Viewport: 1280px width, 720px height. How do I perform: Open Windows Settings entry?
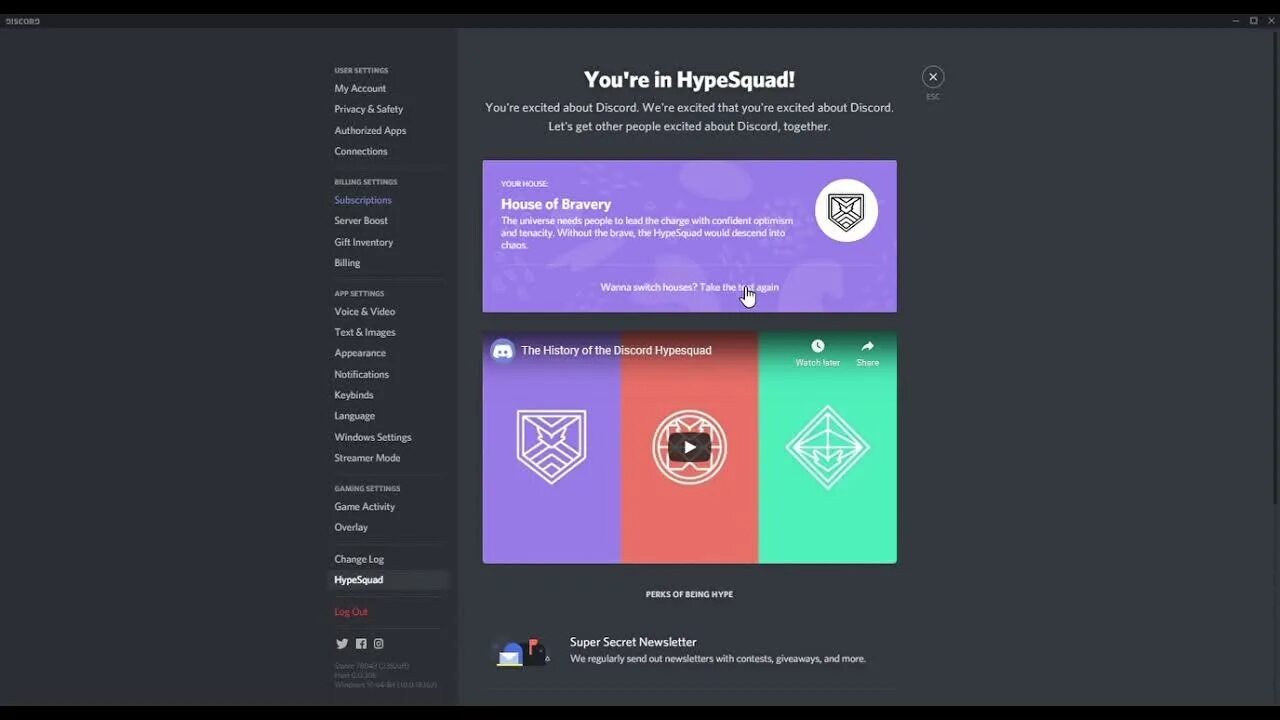(372, 437)
